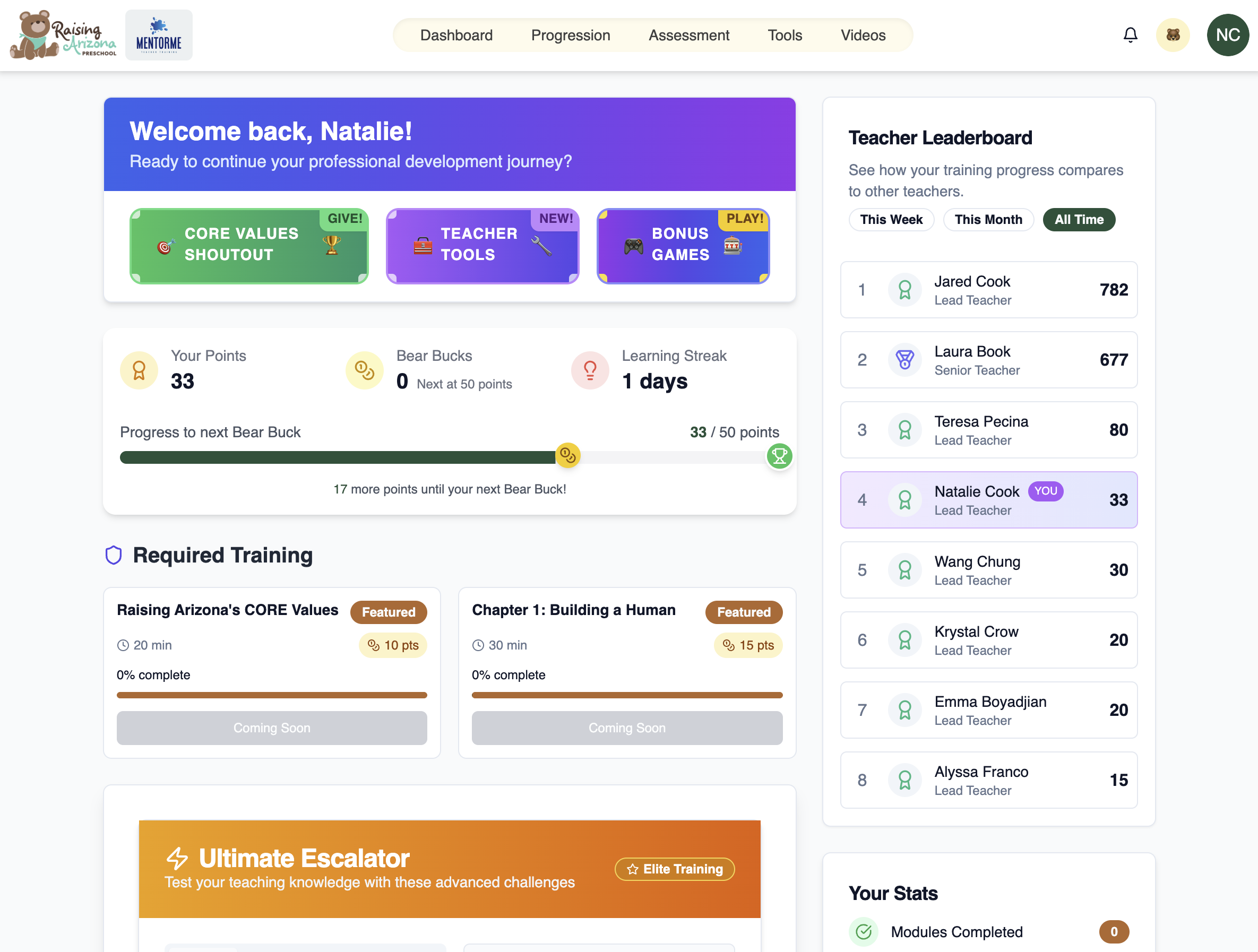Click the MentorMe logo

tap(159, 35)
